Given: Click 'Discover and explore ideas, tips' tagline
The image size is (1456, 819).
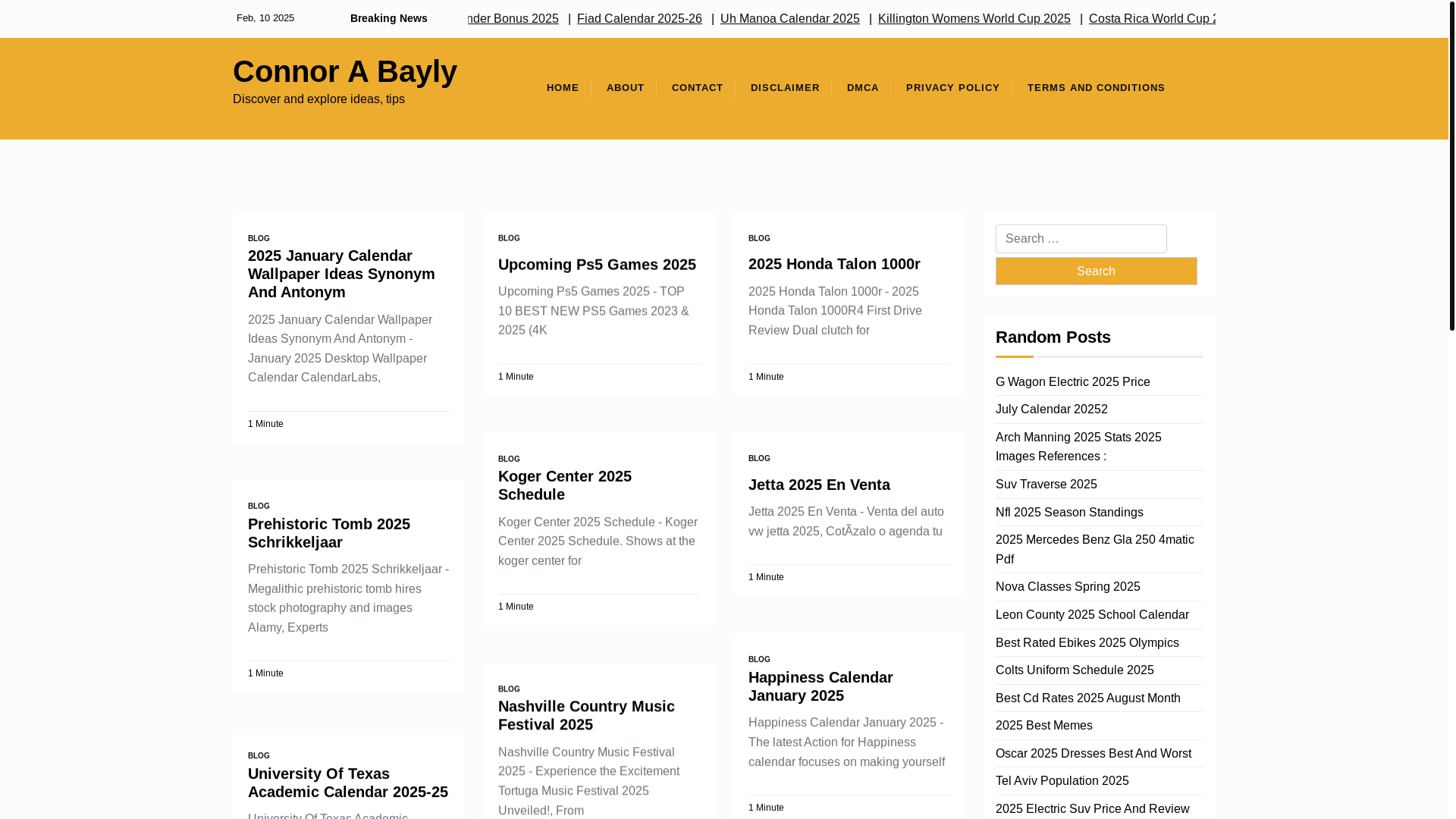Looking at the screenshot, I should 318,99.
